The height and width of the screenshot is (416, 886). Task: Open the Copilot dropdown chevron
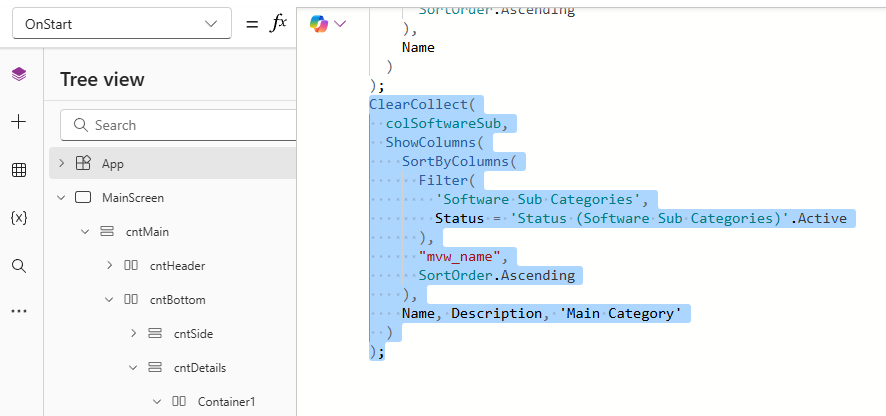click(x=341, y=24)
